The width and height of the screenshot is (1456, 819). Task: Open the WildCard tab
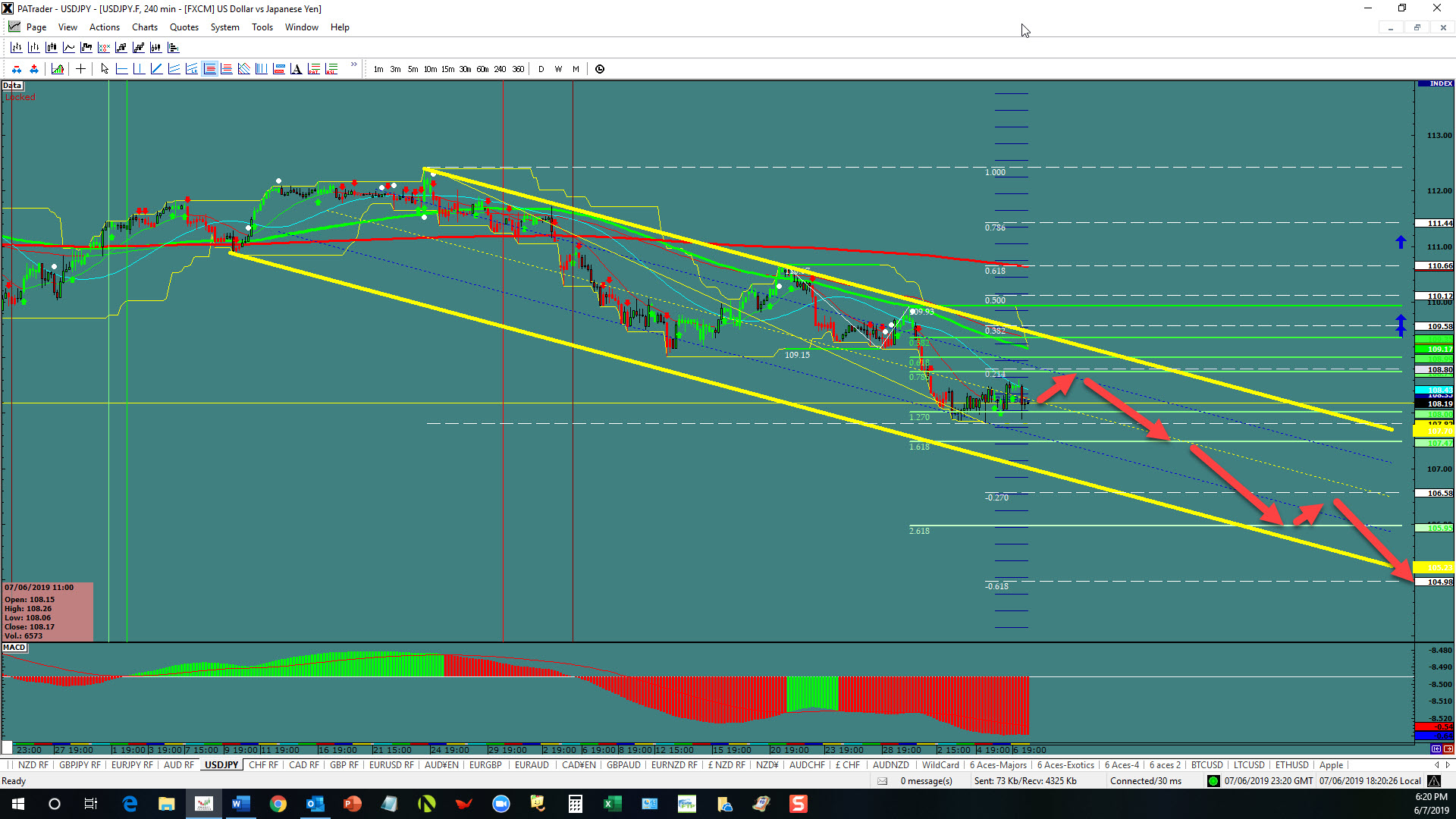tap(940, 765)
